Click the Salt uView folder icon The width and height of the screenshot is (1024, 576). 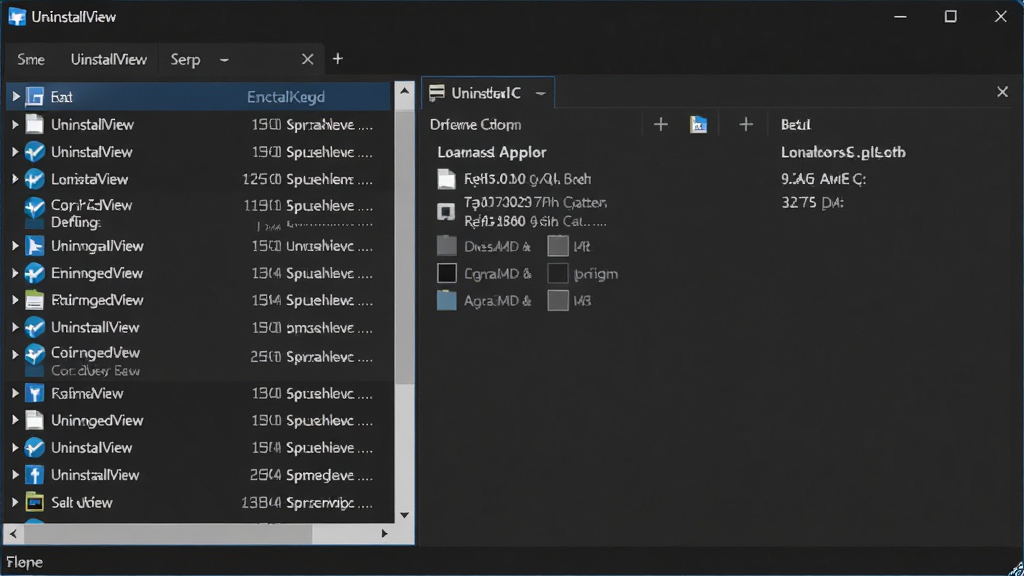35,502
